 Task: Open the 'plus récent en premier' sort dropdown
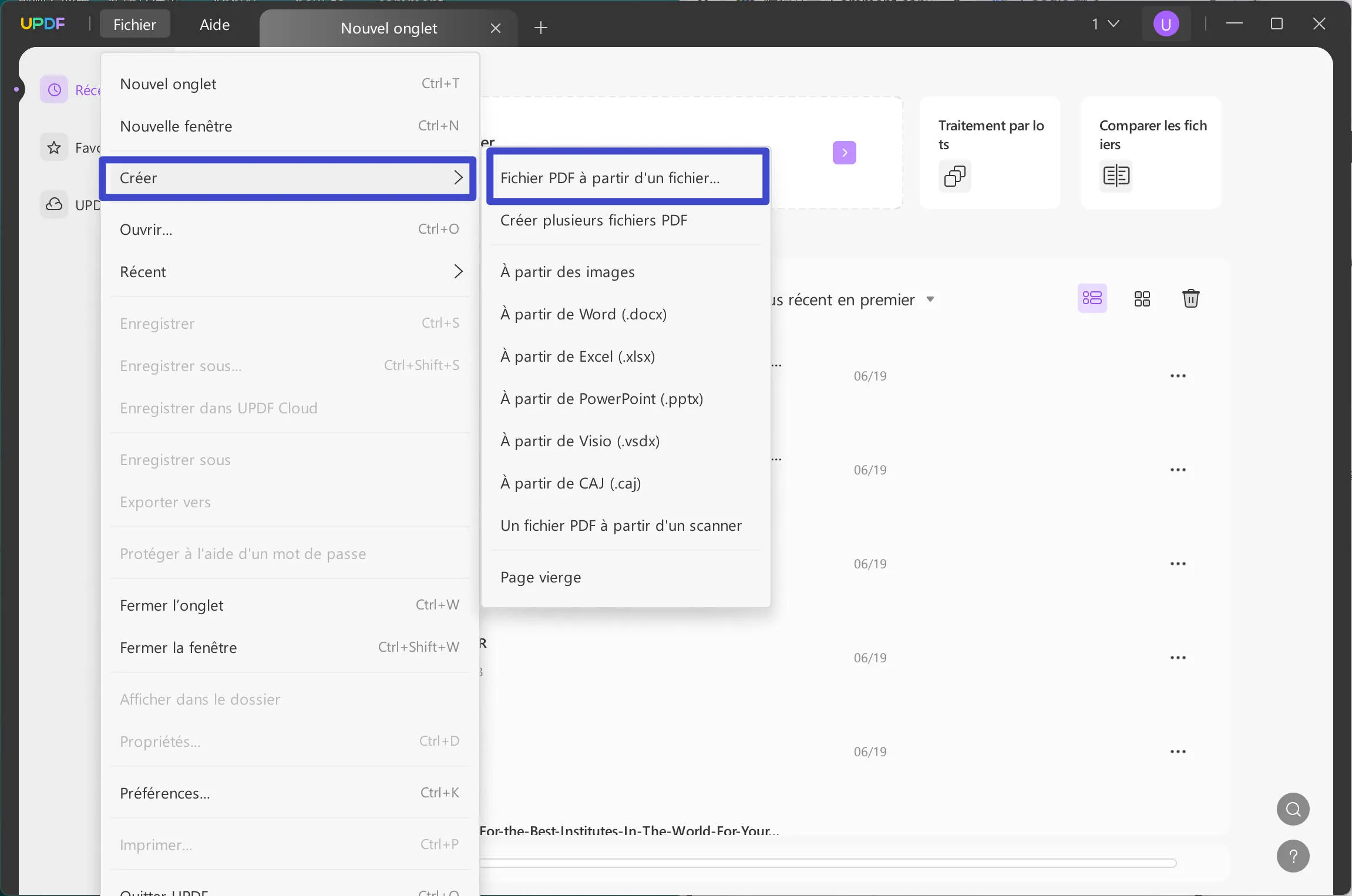point(931,299)
